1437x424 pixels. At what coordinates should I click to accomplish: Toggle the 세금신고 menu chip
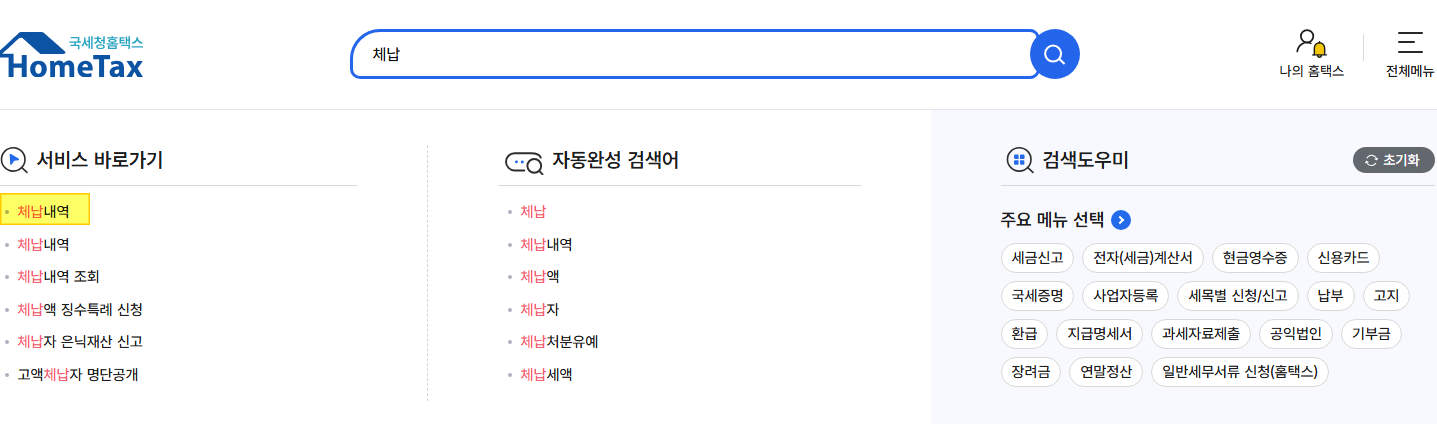[x=1037, y=258]
